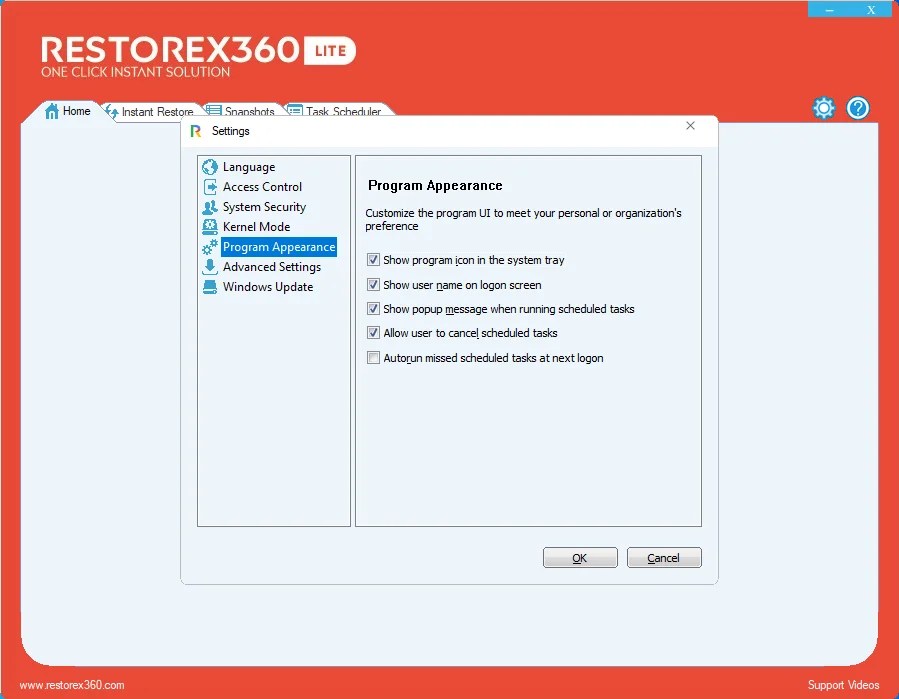Disable Allow user to cancel scheduled tasks
Viewport: 899px width, 699px height.
coord(373,333)
